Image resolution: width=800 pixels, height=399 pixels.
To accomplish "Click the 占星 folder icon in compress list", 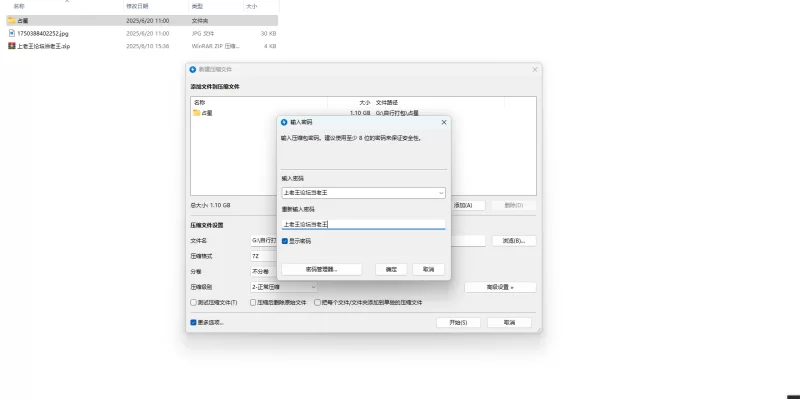I will (x=196, y=113).
